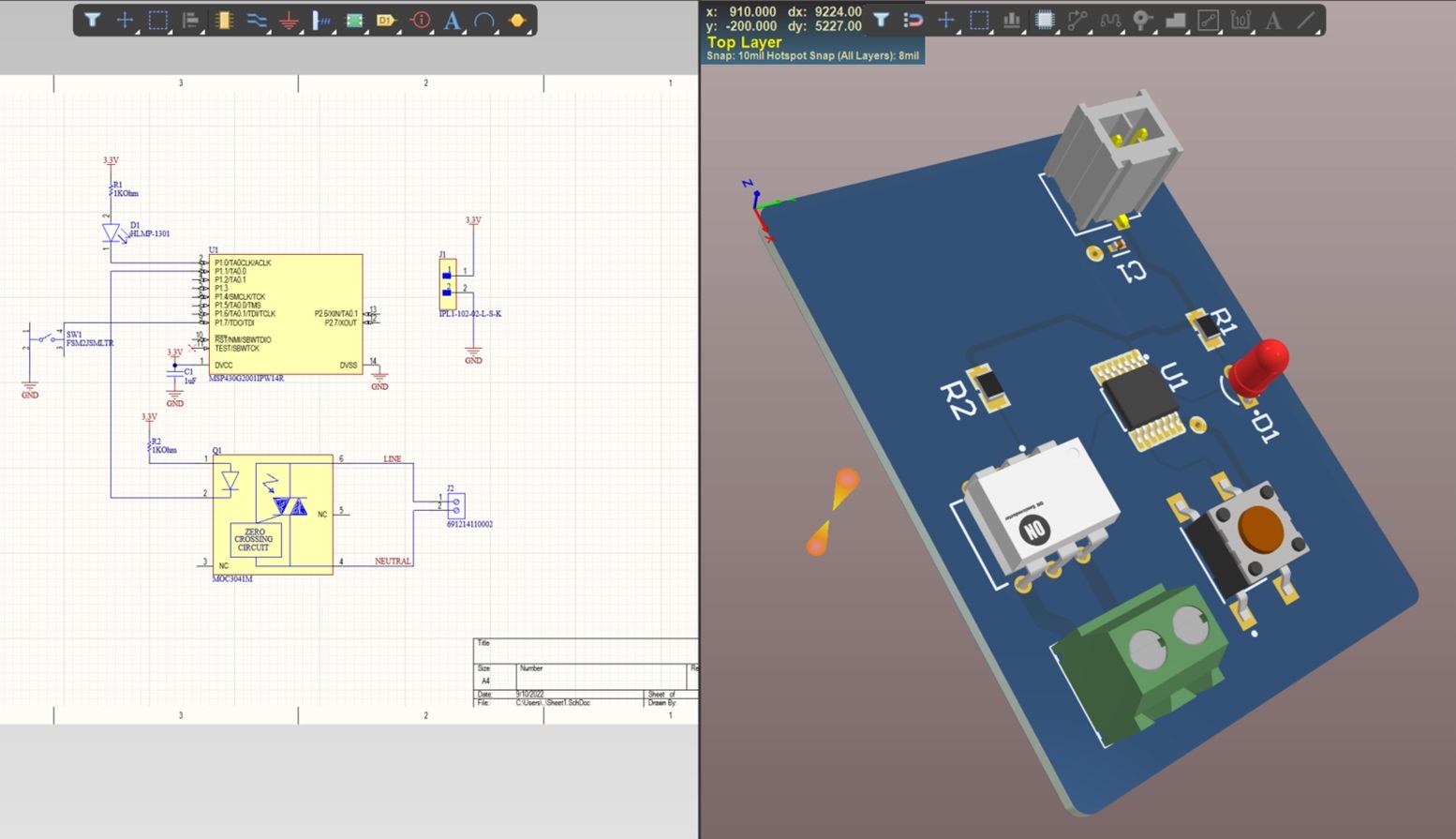The image size is (1456, 839).
Task: Select the red directive info tool
Action: (420, 20)
